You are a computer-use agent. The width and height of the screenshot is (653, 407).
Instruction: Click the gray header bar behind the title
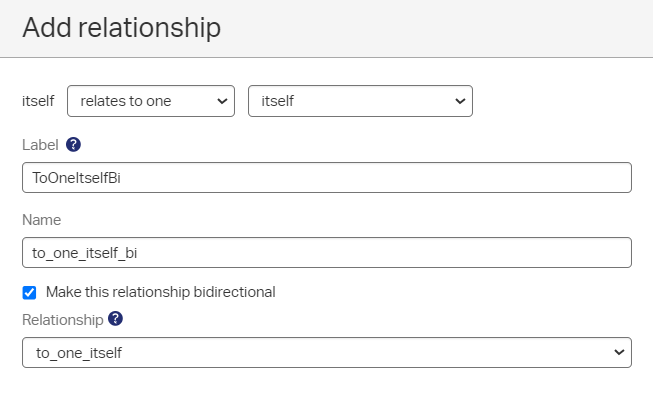[x=450, y=28]
